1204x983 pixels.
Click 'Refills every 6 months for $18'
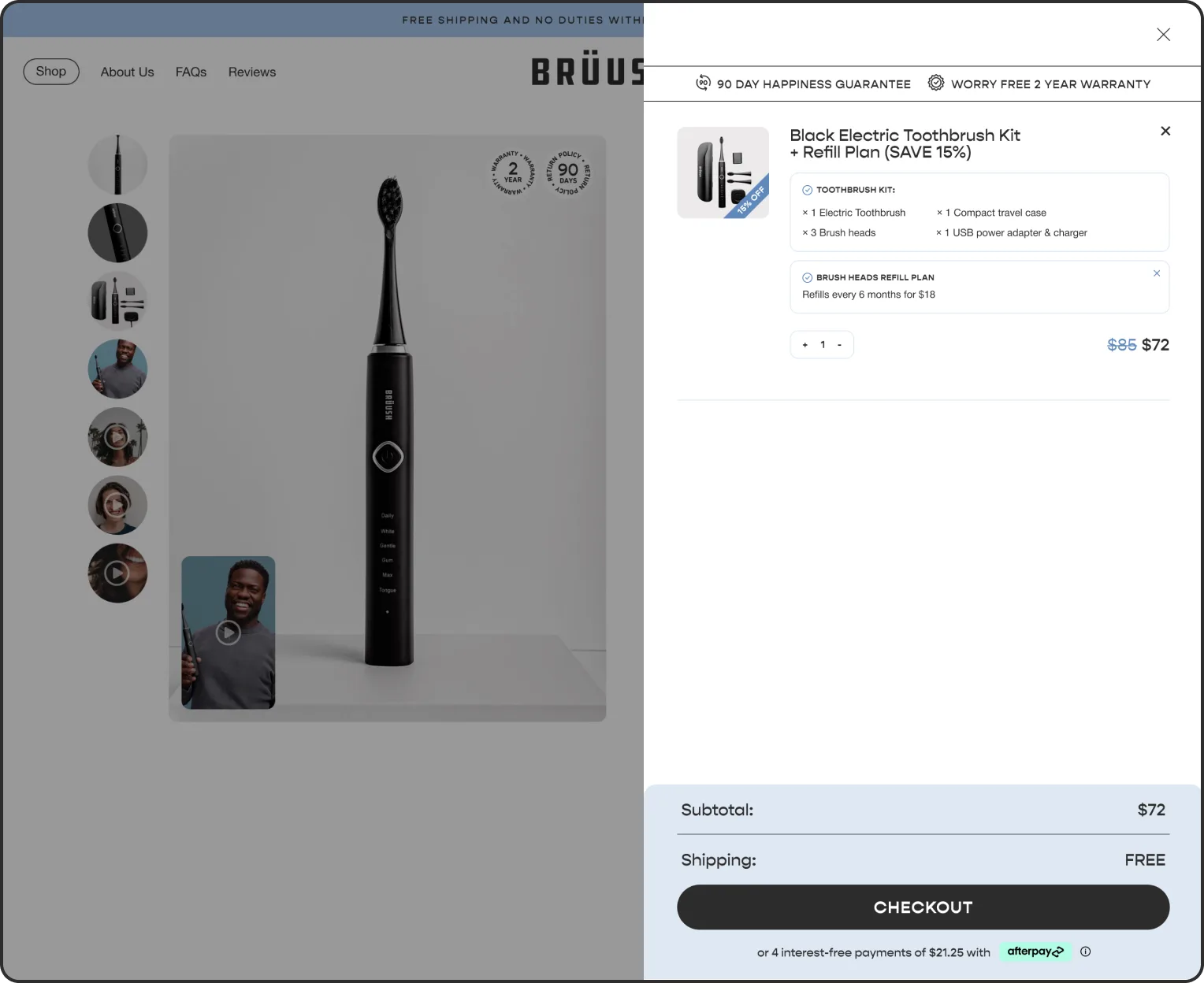pyautogui.click(x=869, y=295)
